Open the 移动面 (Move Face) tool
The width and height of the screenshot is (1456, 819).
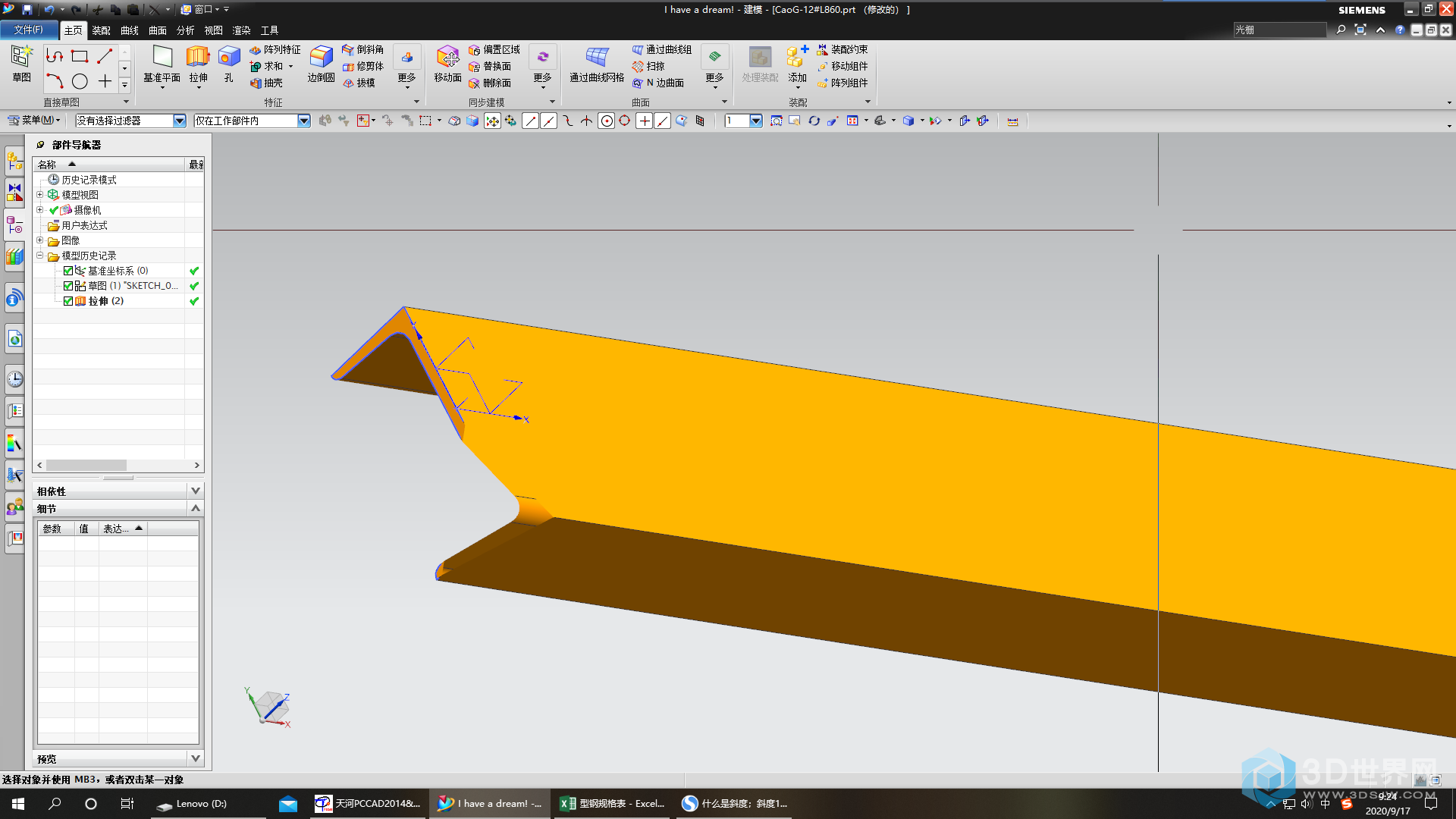click(x=447, y=64)
